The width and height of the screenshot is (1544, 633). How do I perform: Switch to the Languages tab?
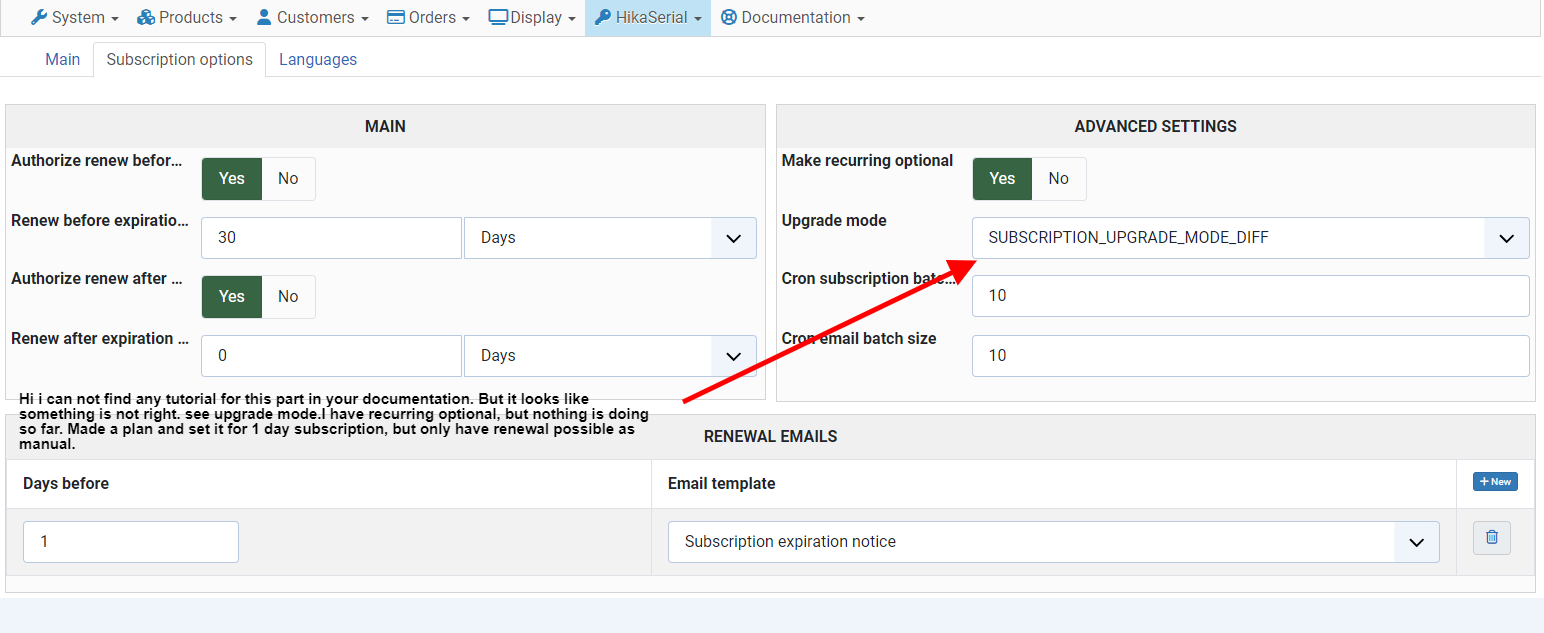[x=318, y=59]
